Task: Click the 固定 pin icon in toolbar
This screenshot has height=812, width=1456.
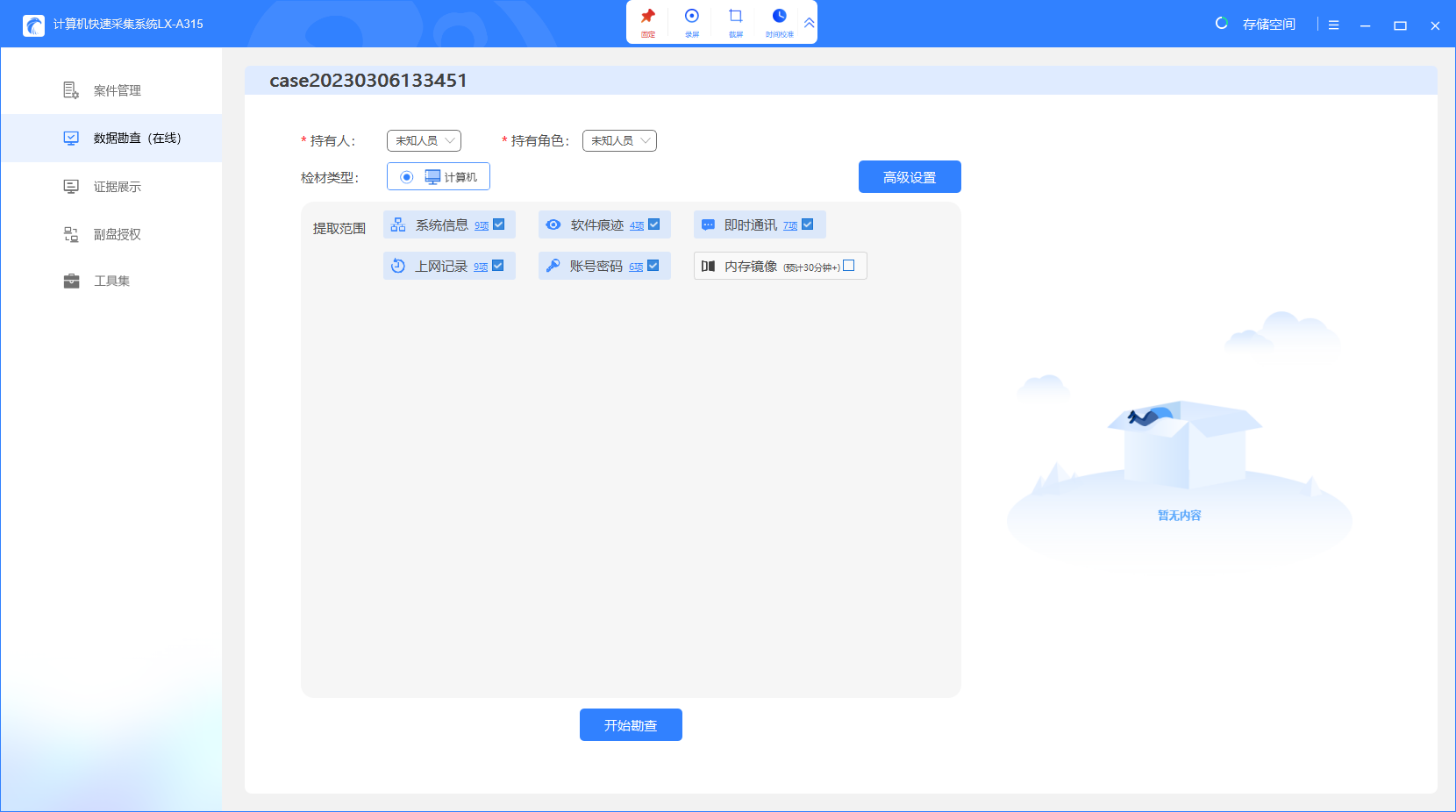Action: coord(648,17)
